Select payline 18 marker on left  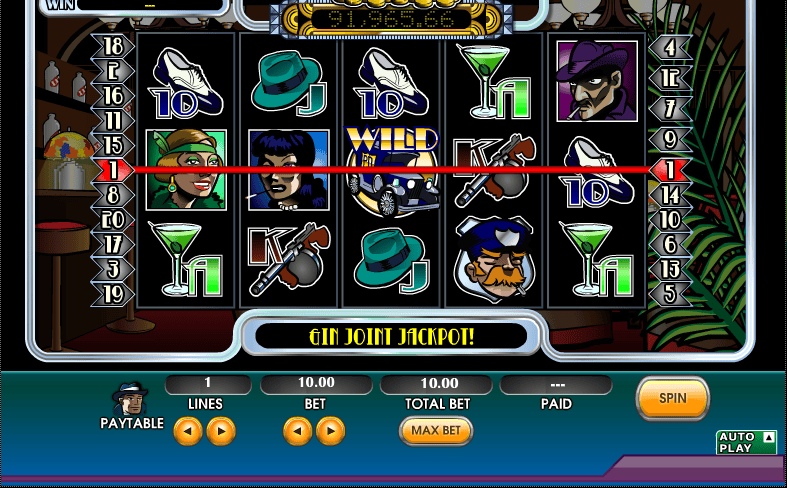pyautogui.click(x=113, y=46)
